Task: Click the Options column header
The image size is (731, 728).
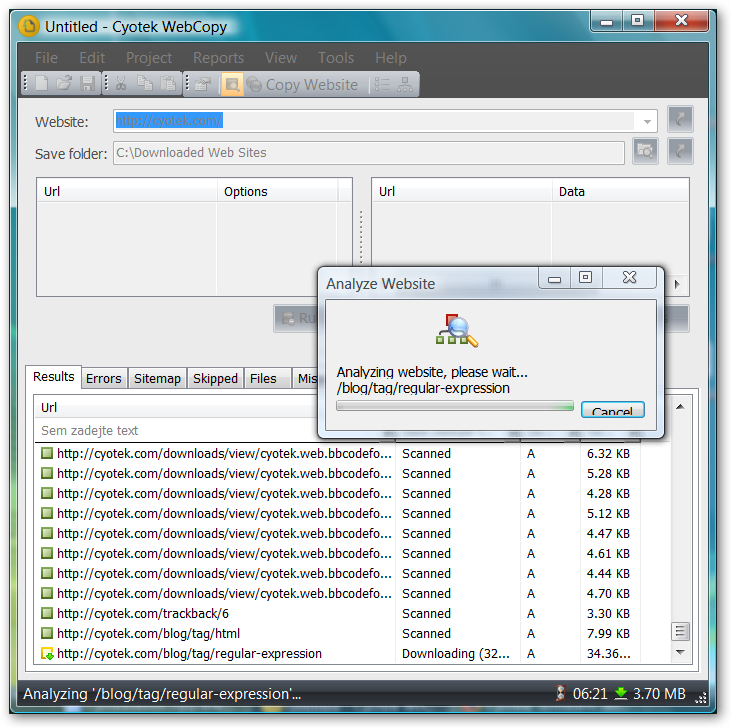Action: [277, 192]
